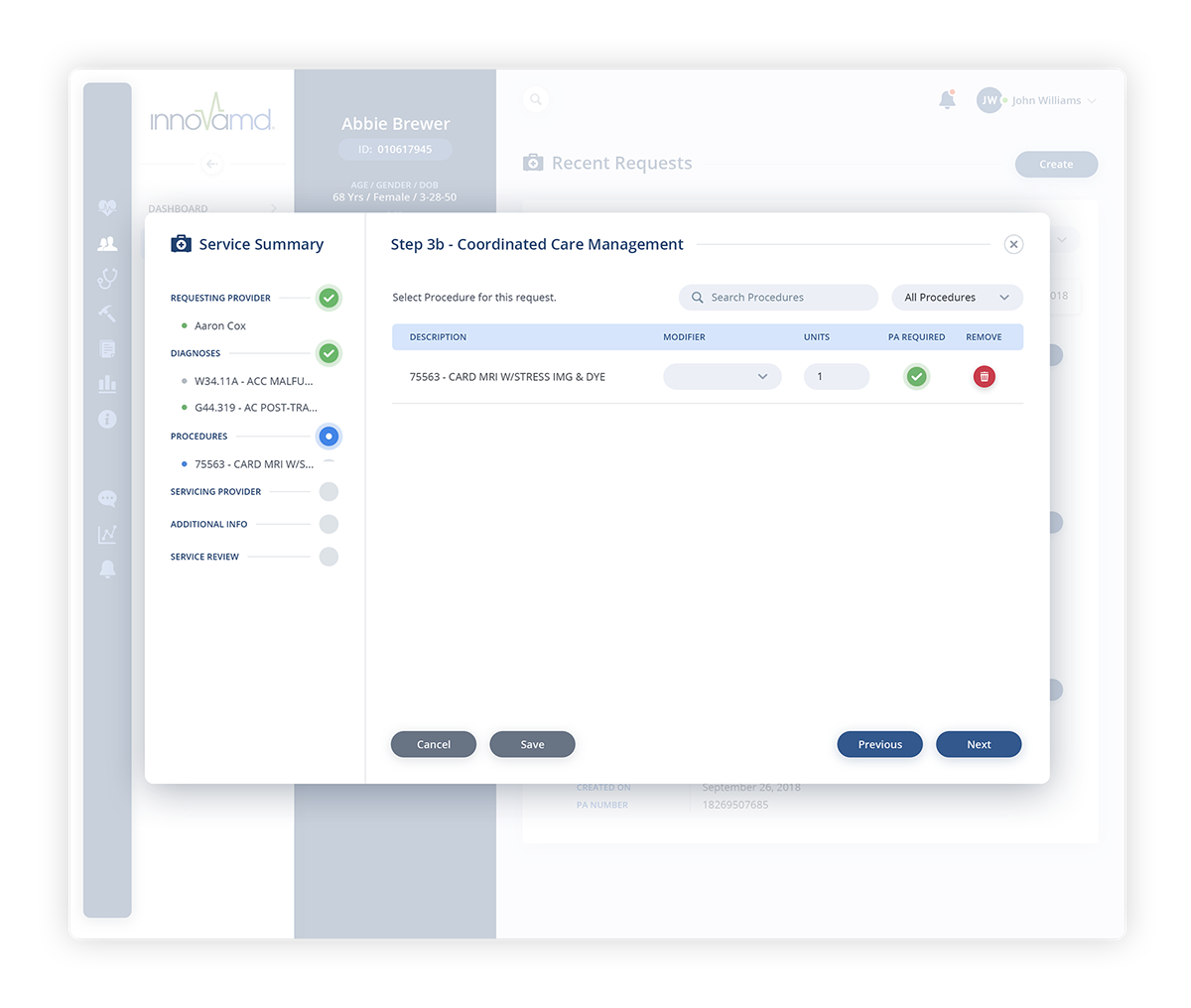This screenshot has height=1008, width=1191.
Task: Type in the Search Procedures field
Action: point(778,297)
